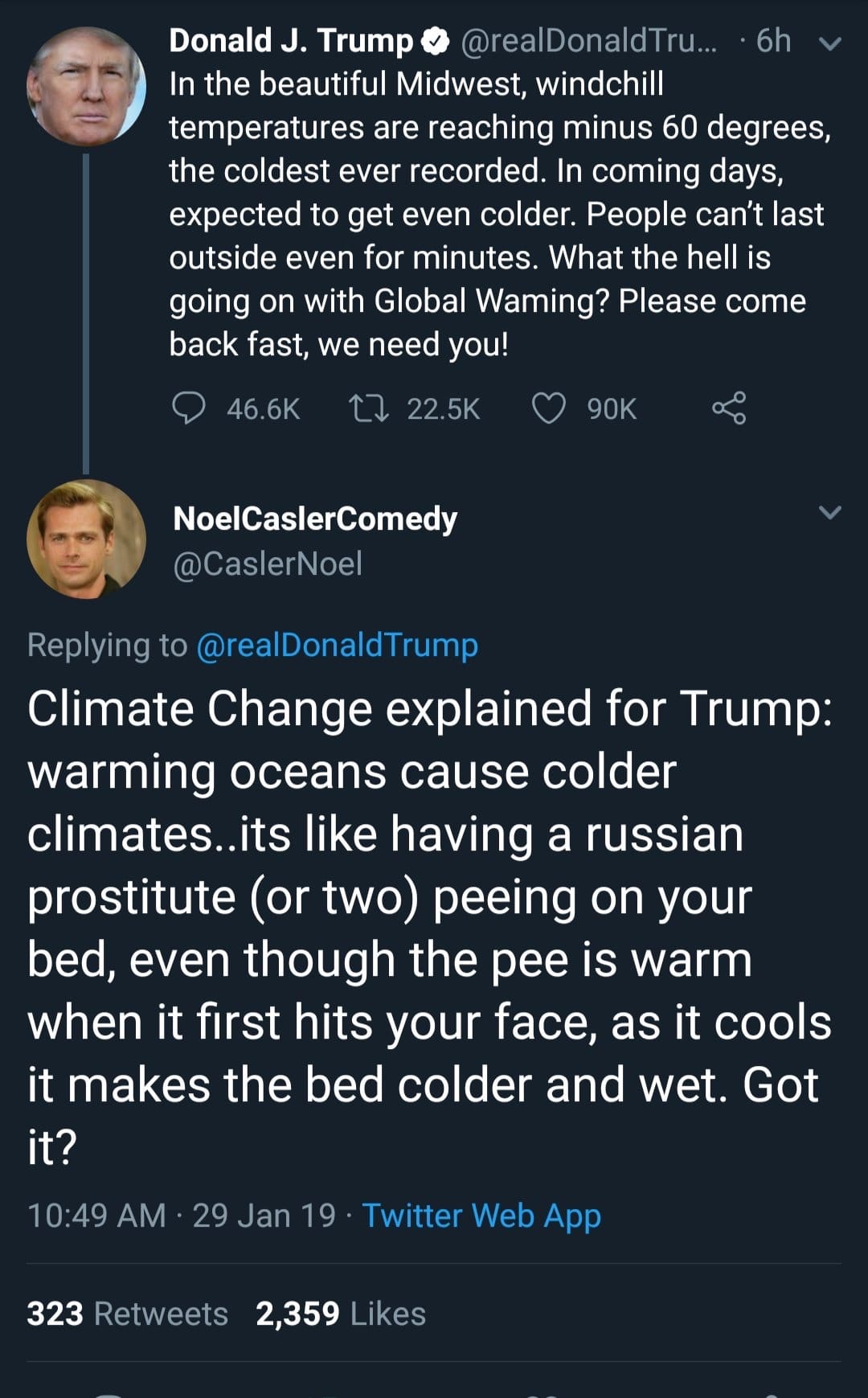Open Donald J. Trump's profile picture

(86, 87)
